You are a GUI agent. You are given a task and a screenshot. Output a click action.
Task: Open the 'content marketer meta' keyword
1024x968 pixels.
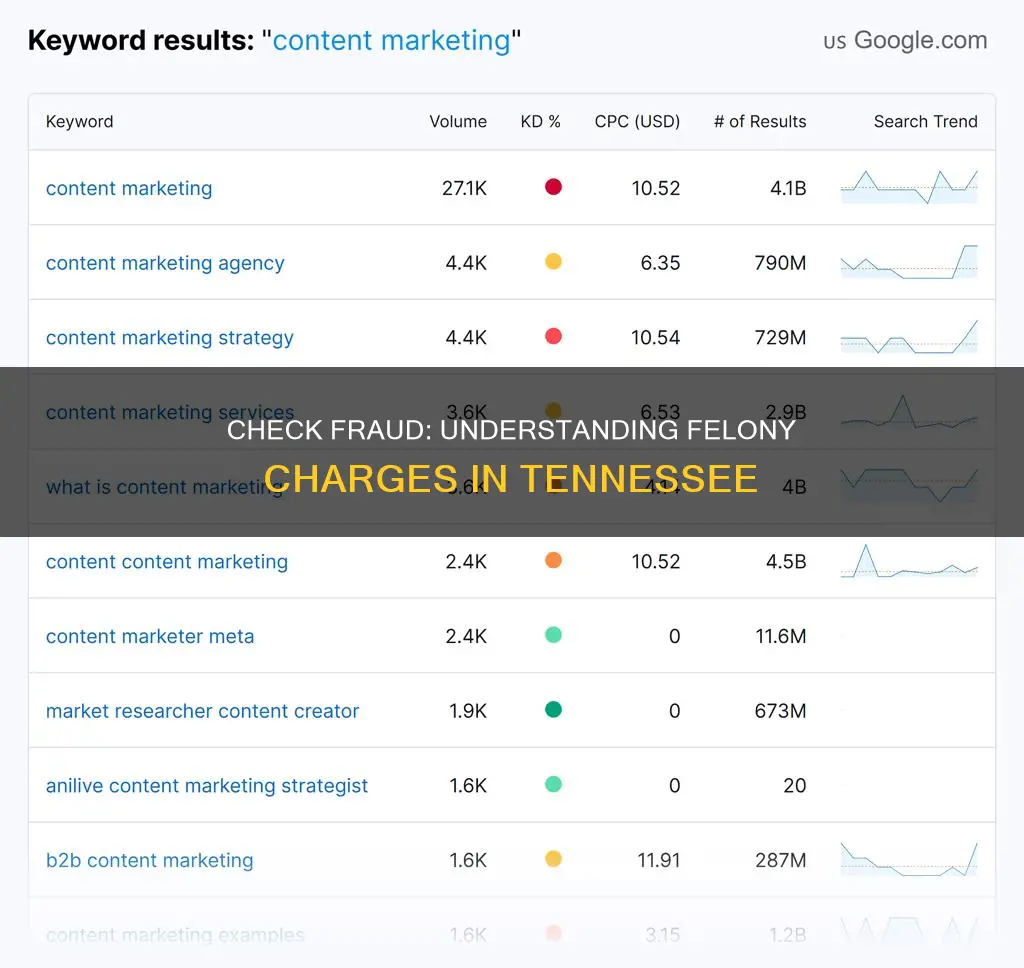(x=150, y=636)
